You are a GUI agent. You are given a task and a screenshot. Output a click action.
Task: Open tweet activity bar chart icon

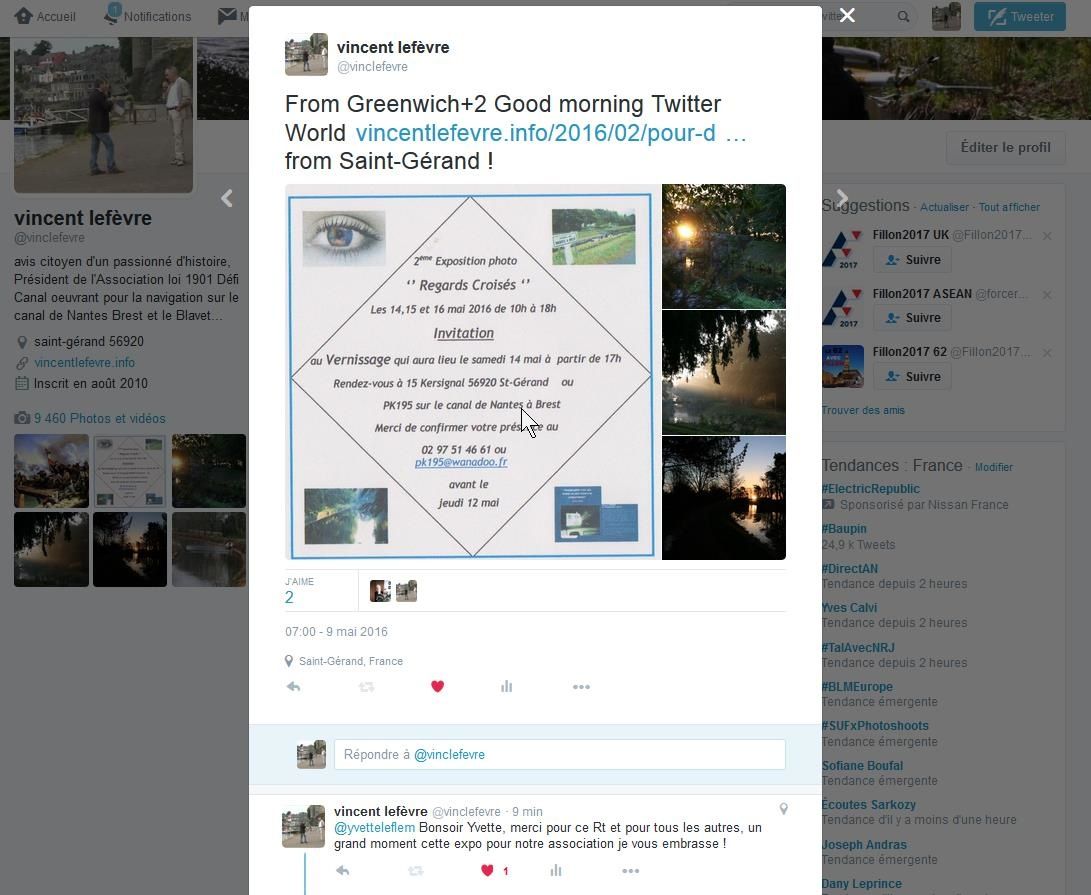(507, 687)
